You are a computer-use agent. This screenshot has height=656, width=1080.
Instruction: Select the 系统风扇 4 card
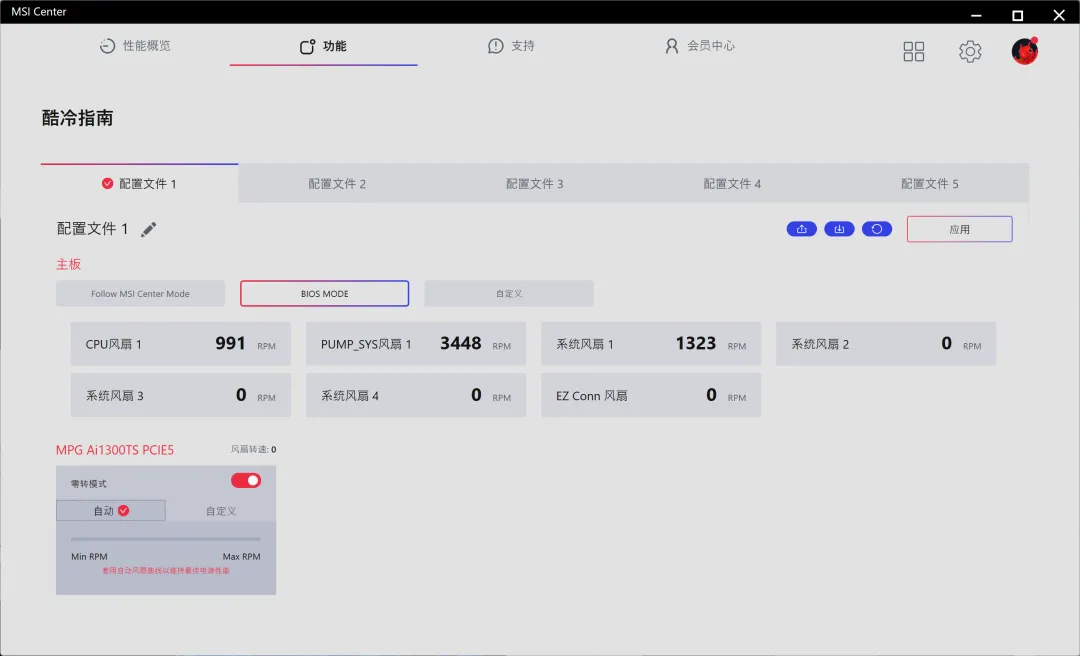[x=416, y=395]
